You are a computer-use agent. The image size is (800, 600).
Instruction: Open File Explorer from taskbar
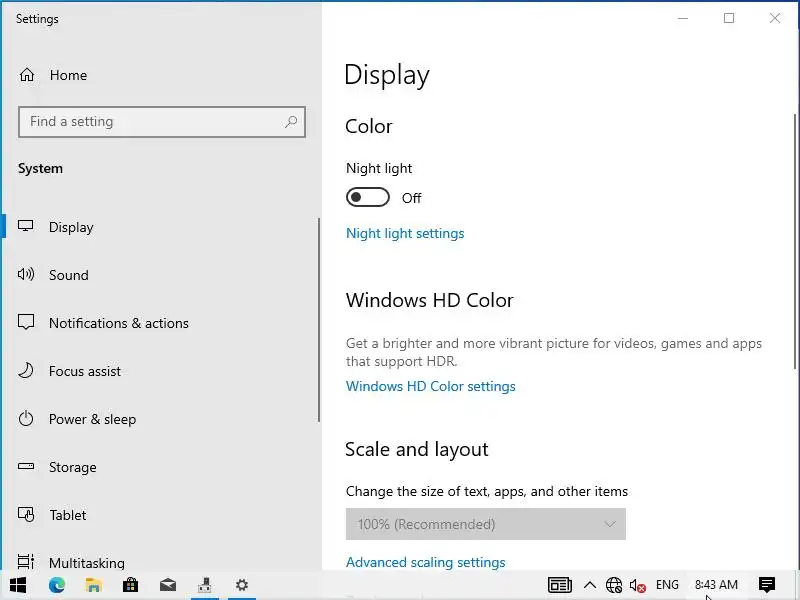coord(93,585)
